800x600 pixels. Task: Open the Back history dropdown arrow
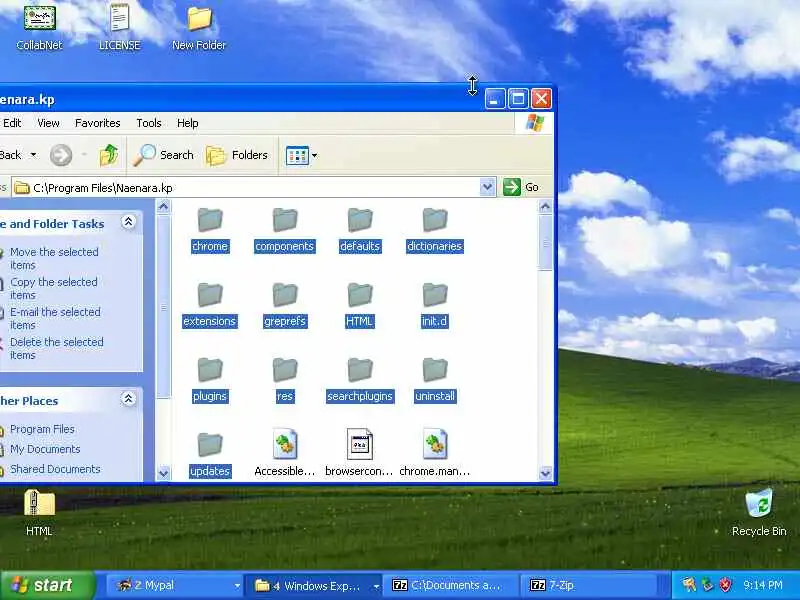pos(33,155)
